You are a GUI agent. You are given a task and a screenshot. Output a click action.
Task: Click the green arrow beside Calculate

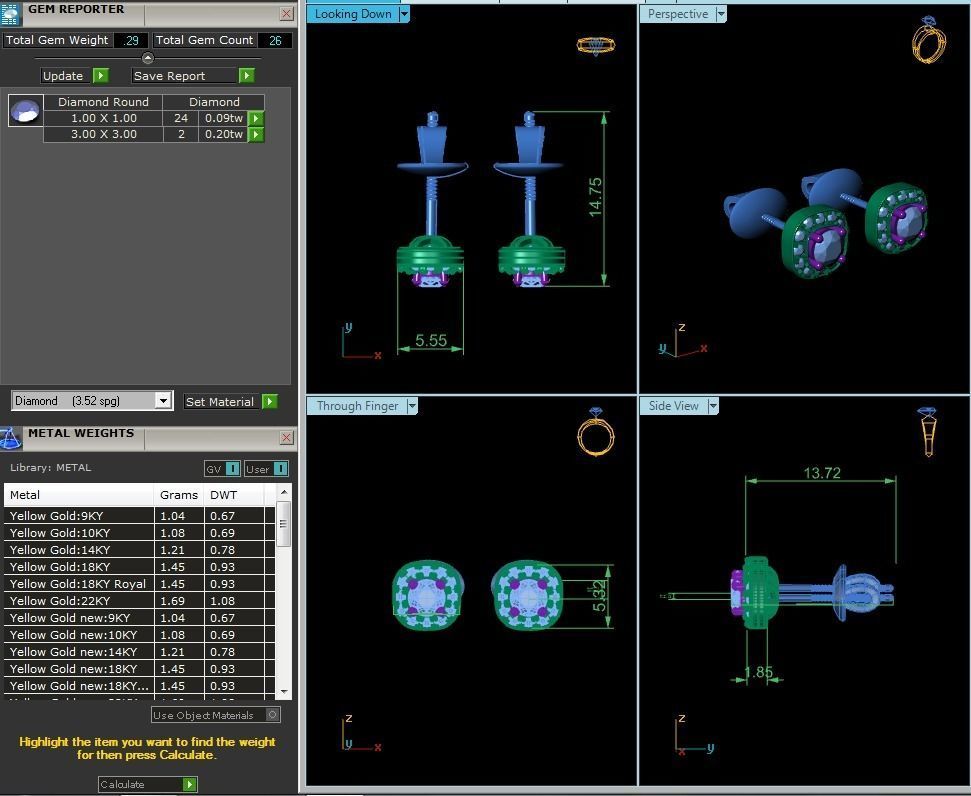coord(190,784)
